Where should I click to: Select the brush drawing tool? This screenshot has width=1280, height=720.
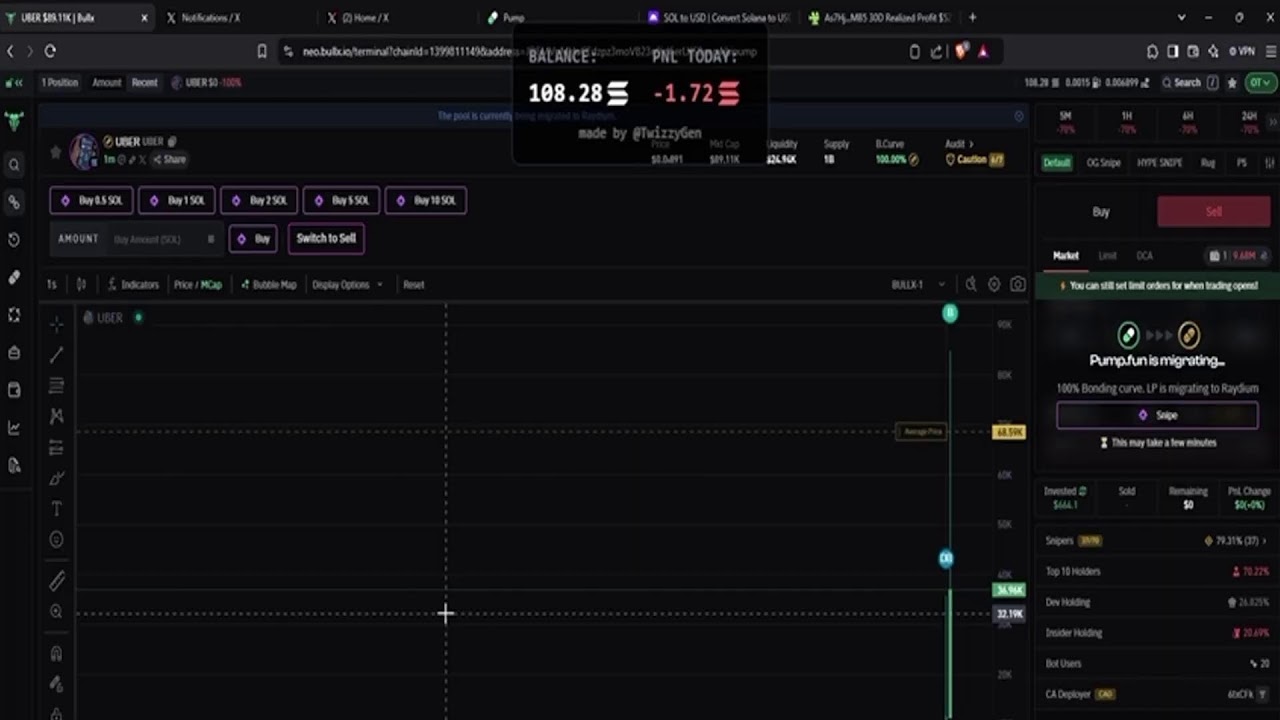[x=56, y=478]
